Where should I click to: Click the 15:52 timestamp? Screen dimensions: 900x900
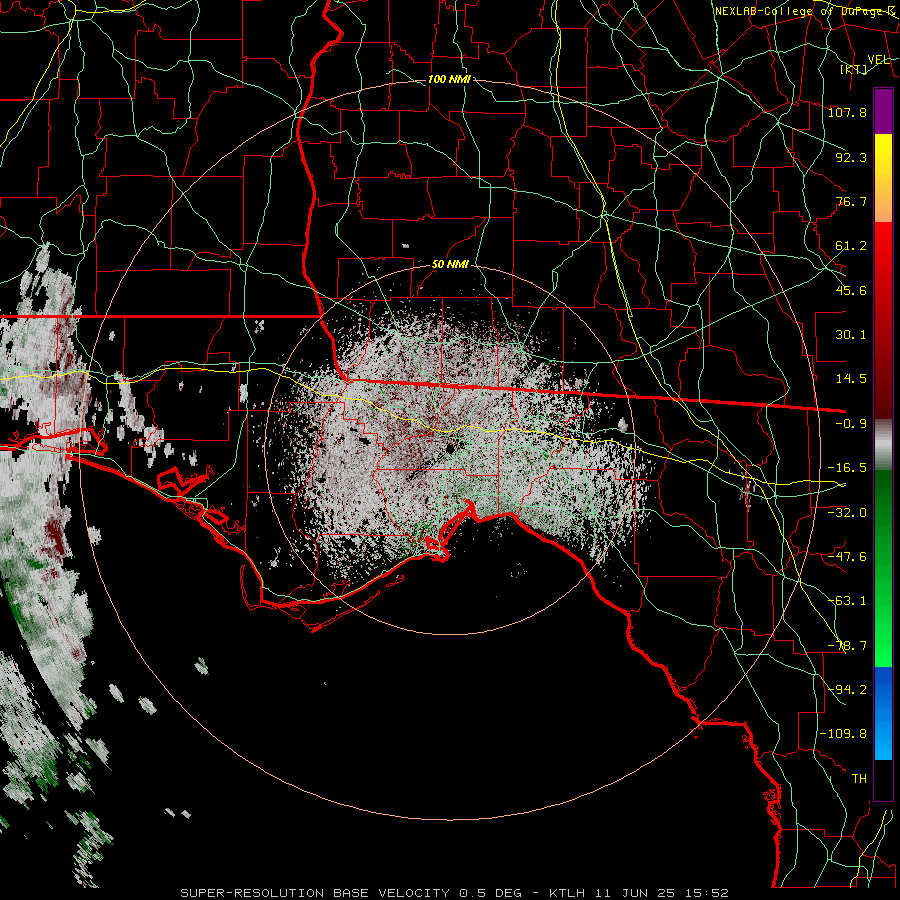pyautogui.click(x=709, y=893)
